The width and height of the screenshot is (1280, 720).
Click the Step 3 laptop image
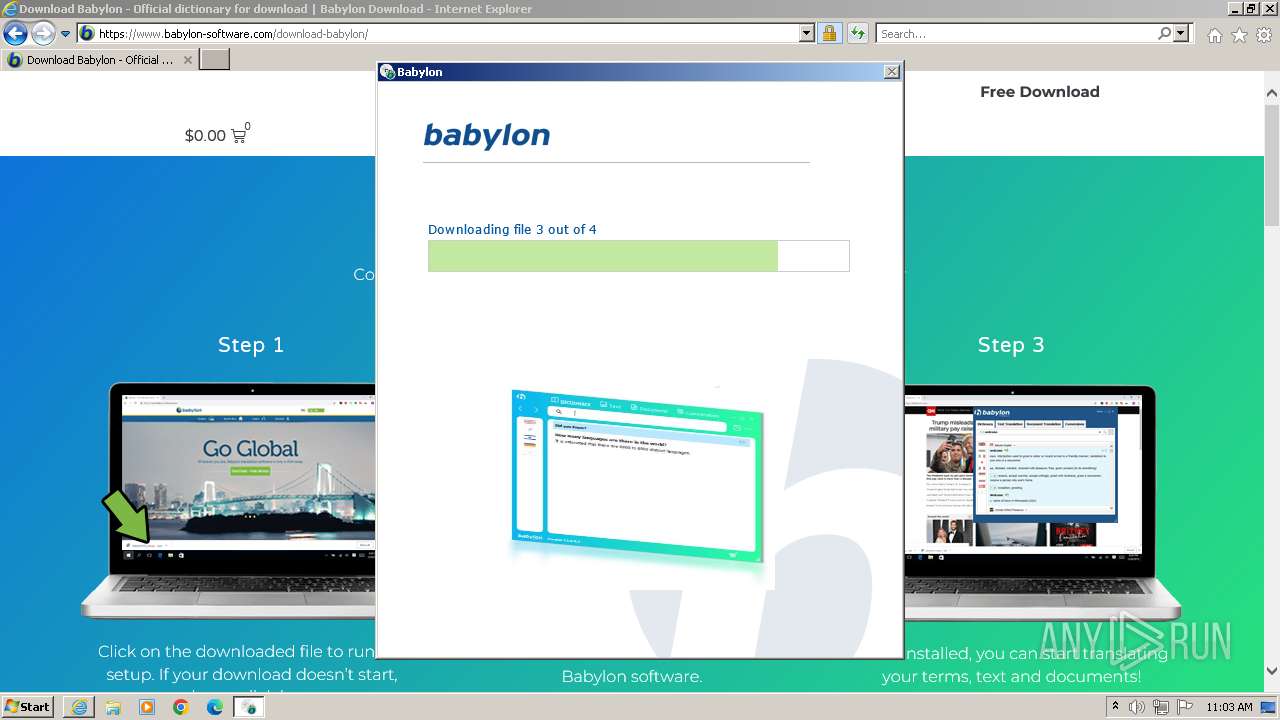click(x=1042, y=502)
